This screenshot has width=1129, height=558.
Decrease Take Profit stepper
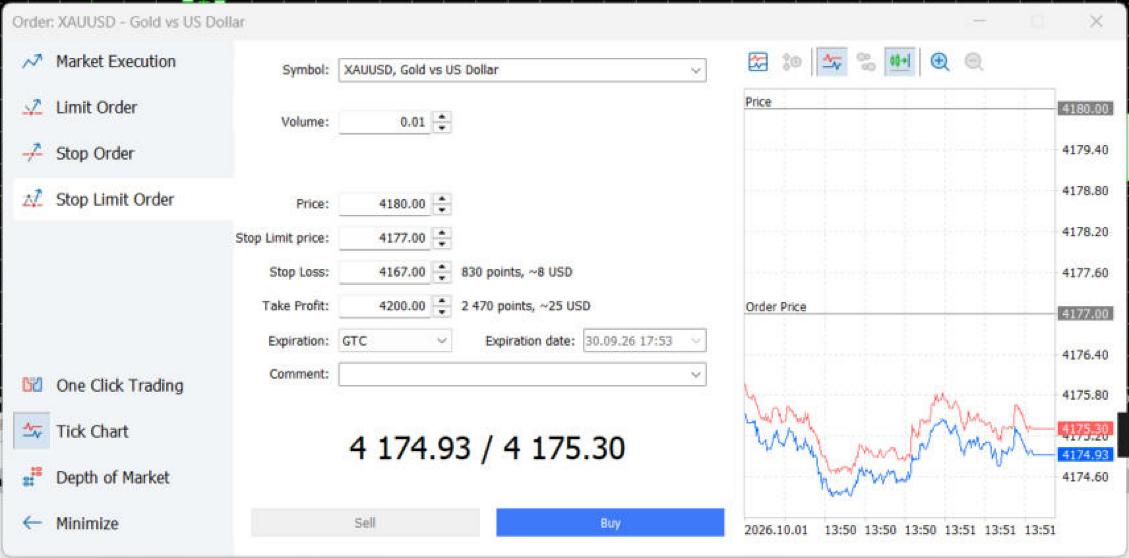(442, 312)
